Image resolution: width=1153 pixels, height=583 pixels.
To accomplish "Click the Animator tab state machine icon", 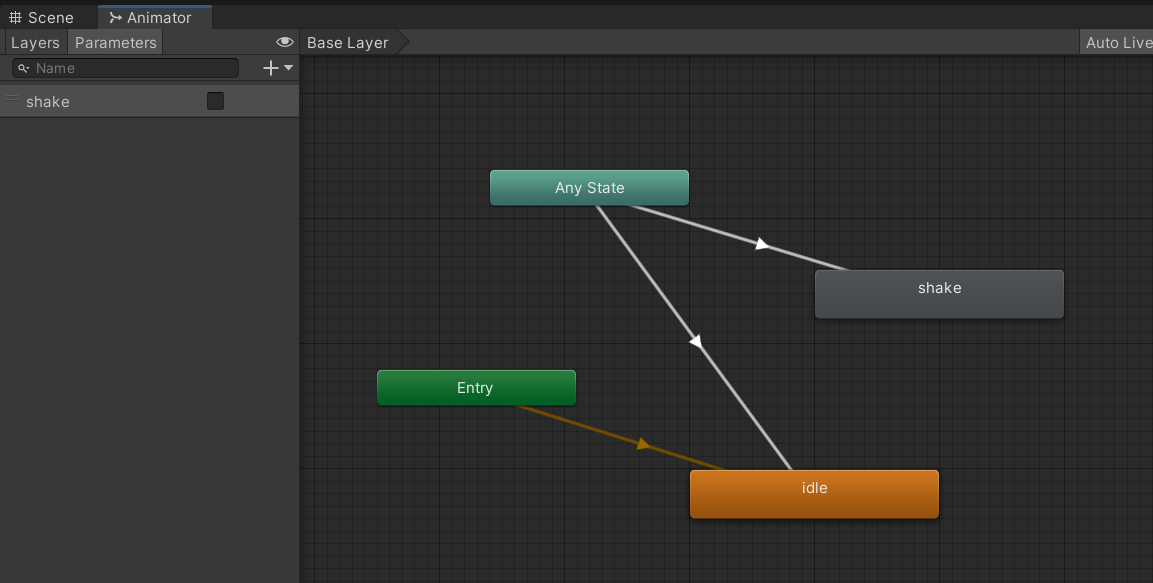I will pyautogui.click(x=115, y=18).
